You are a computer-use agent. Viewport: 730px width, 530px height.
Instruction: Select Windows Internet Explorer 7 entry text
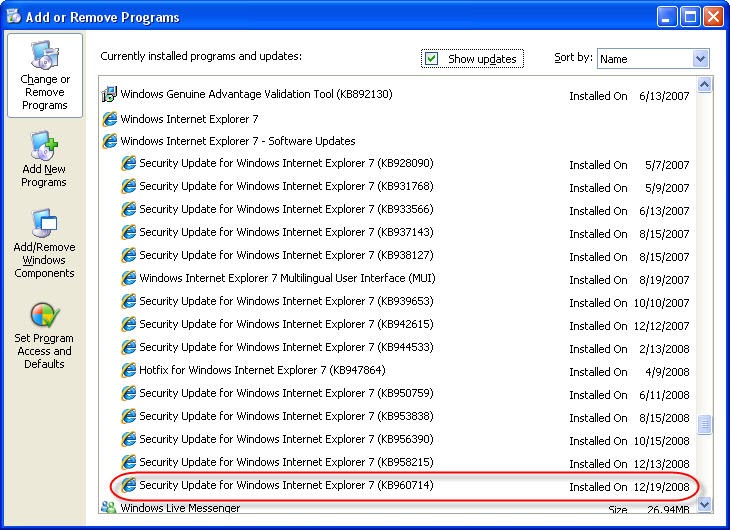pyautogui.click(x=189, y=119)
